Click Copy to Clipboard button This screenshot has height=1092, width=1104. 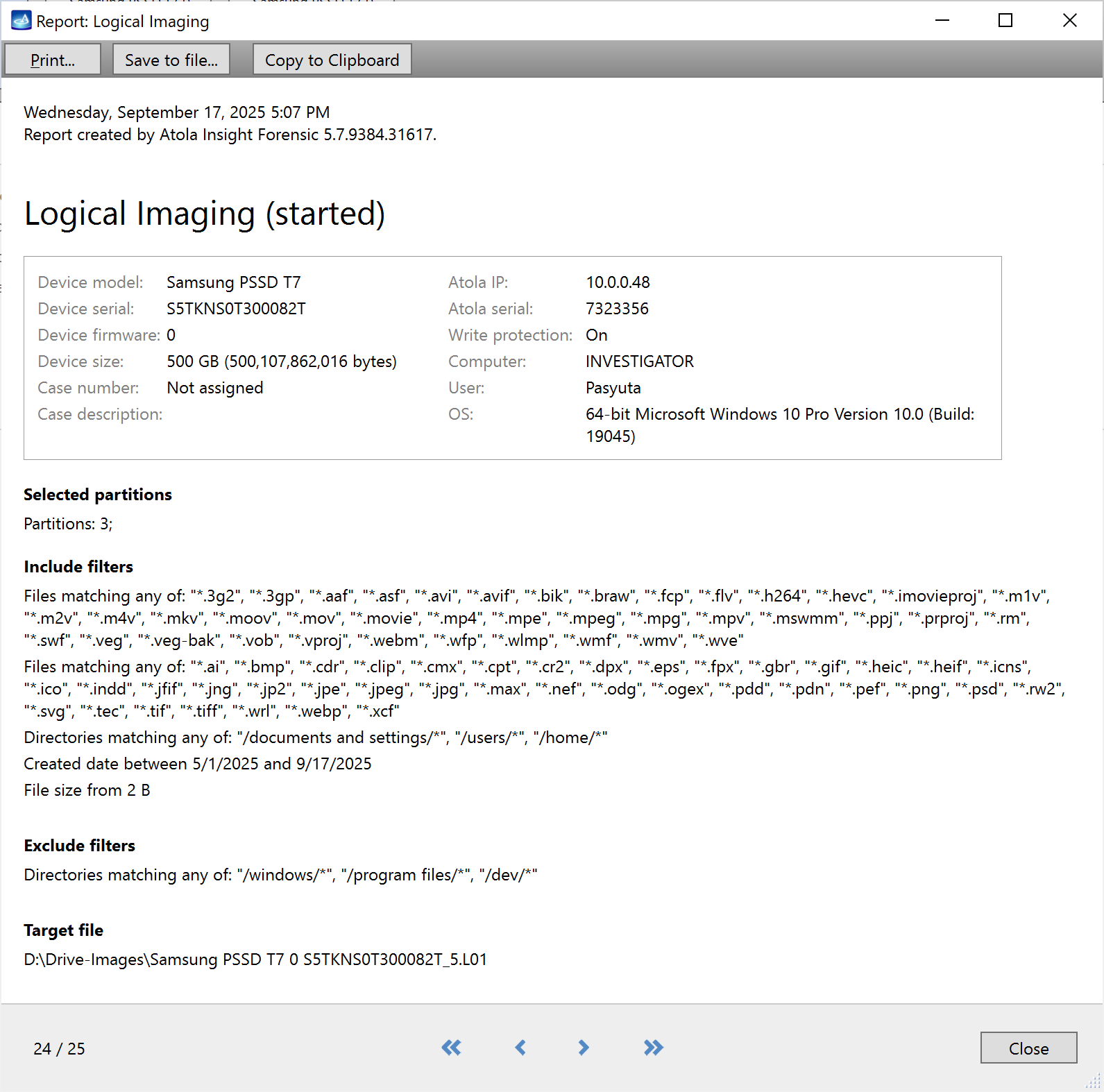pyautogui.click(x=332, y=60)
